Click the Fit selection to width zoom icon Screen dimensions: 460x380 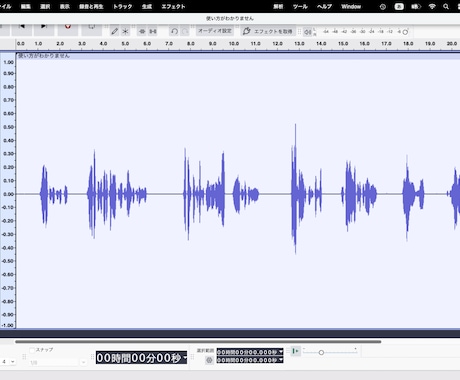(142, 31)
